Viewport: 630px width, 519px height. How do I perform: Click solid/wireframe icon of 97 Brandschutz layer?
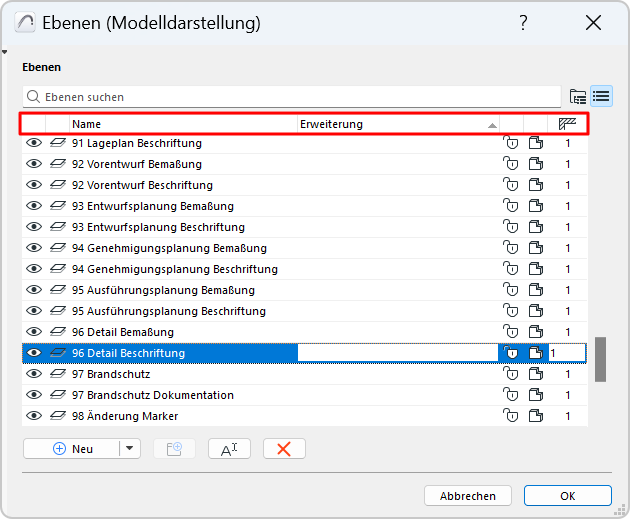pyautogui.click(x=536, y=374)
